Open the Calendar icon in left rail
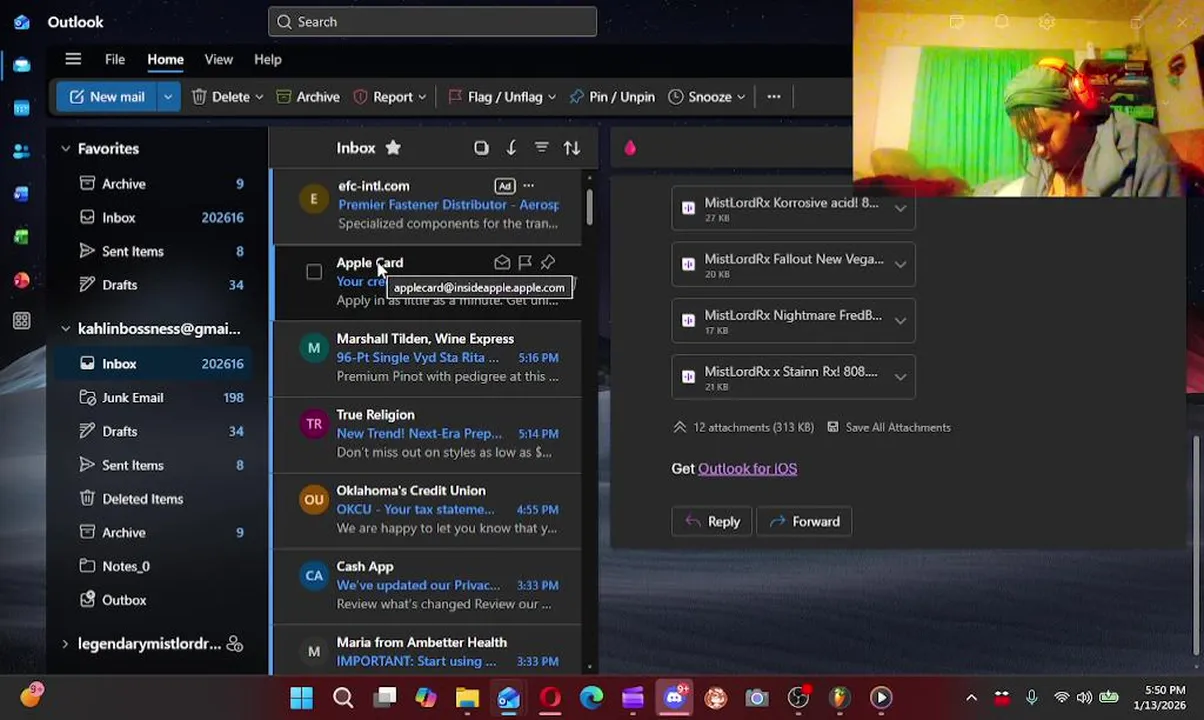Screen dimensions: 1204x720 click(22, 108)
